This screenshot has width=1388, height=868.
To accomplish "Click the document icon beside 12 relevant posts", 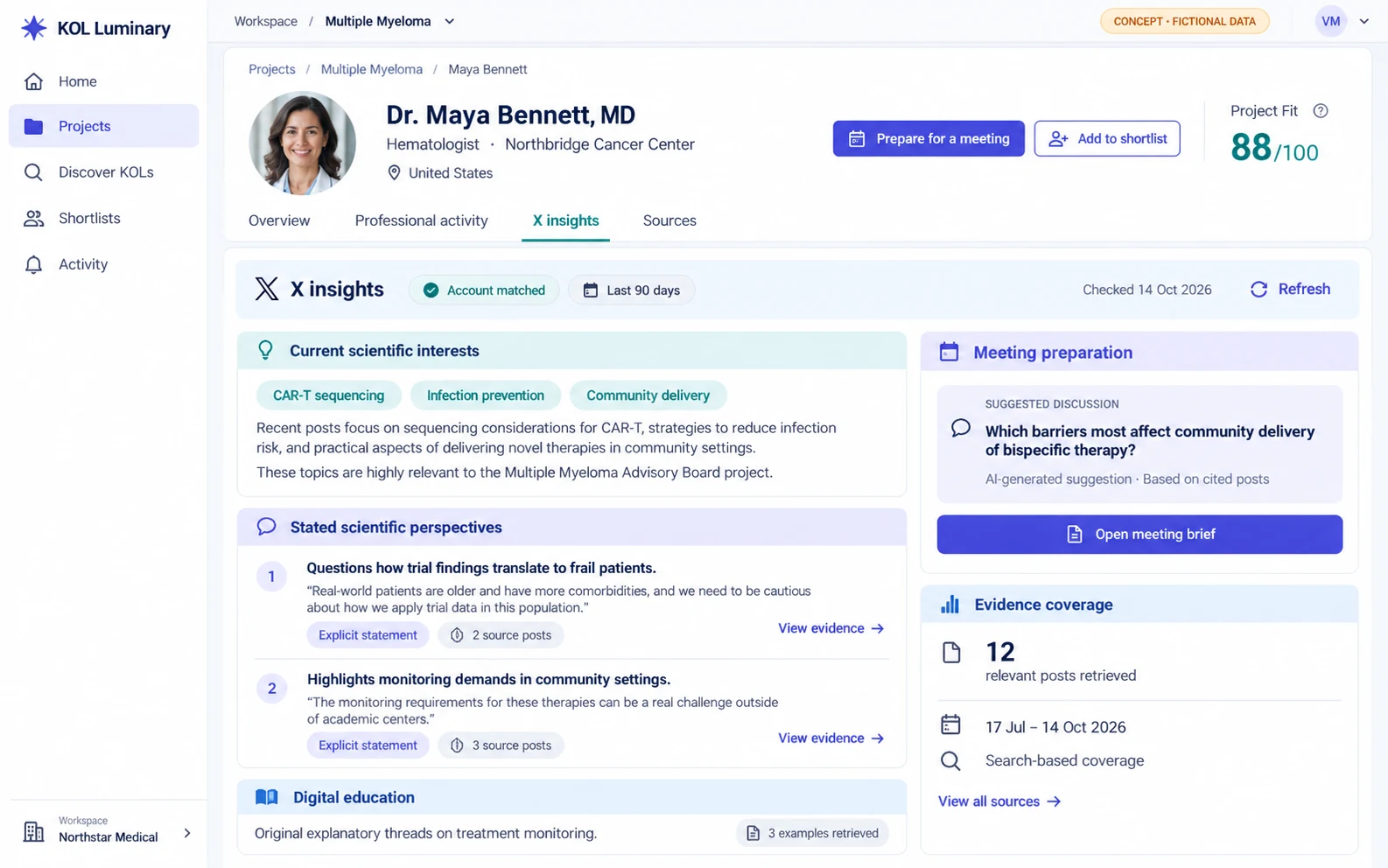I will (951, 652).
